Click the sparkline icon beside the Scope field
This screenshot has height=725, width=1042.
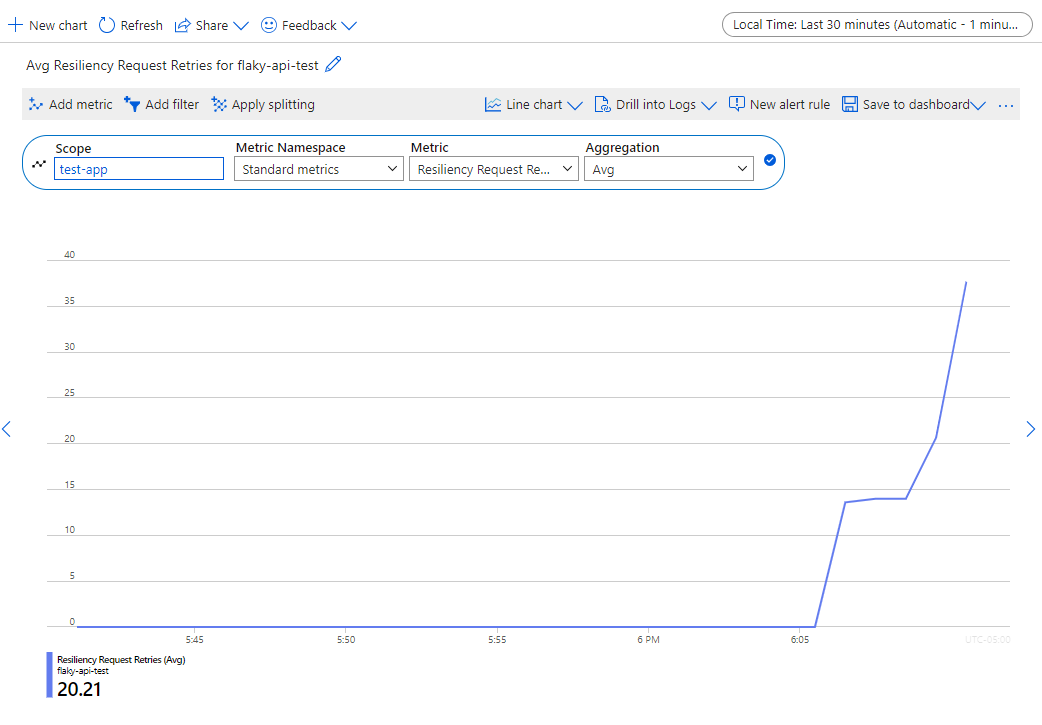tap(39, 162)
